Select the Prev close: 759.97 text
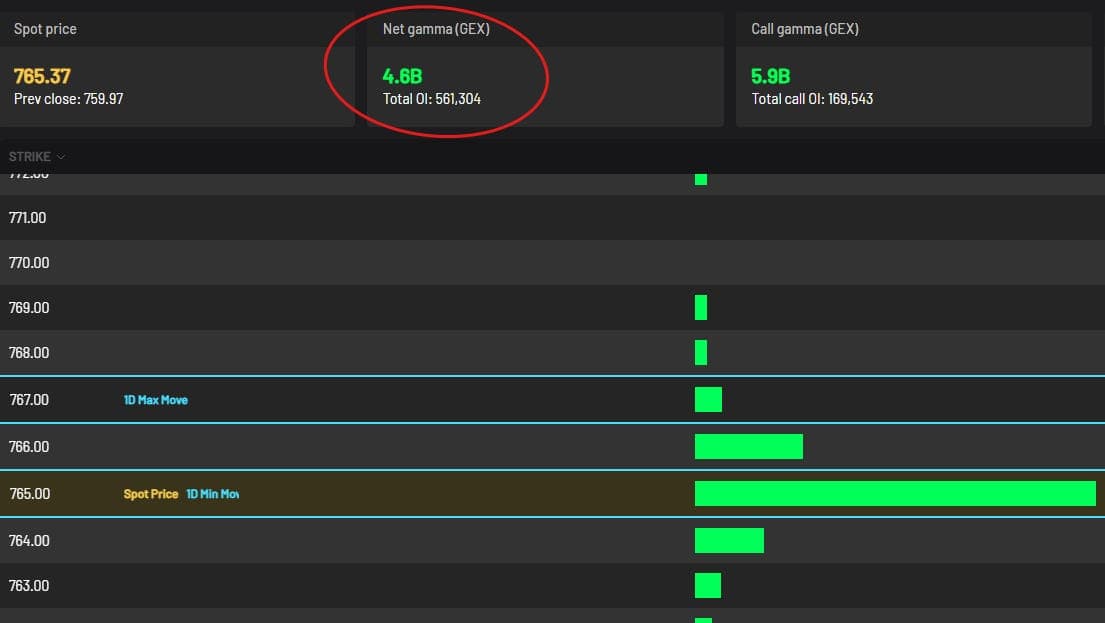1105x623 pixels. [68, 99]
